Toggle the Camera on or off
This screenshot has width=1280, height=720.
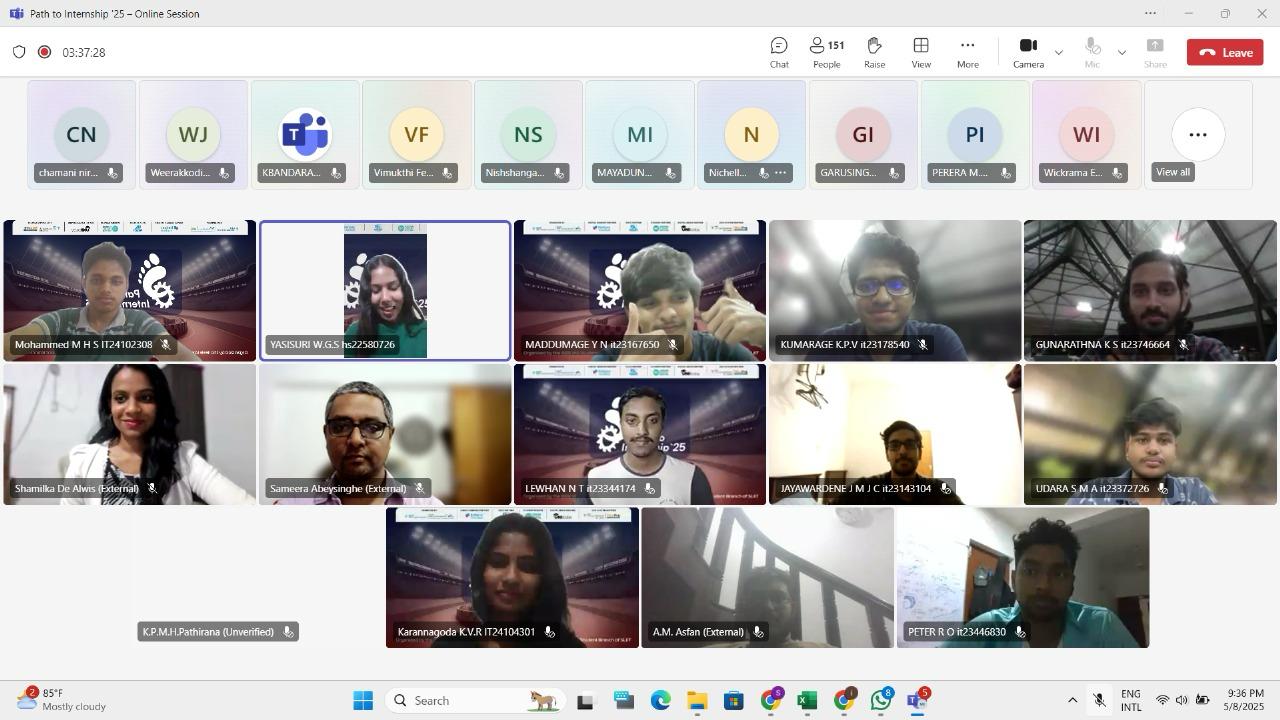pyautogui.click(x=1027, y=53)
